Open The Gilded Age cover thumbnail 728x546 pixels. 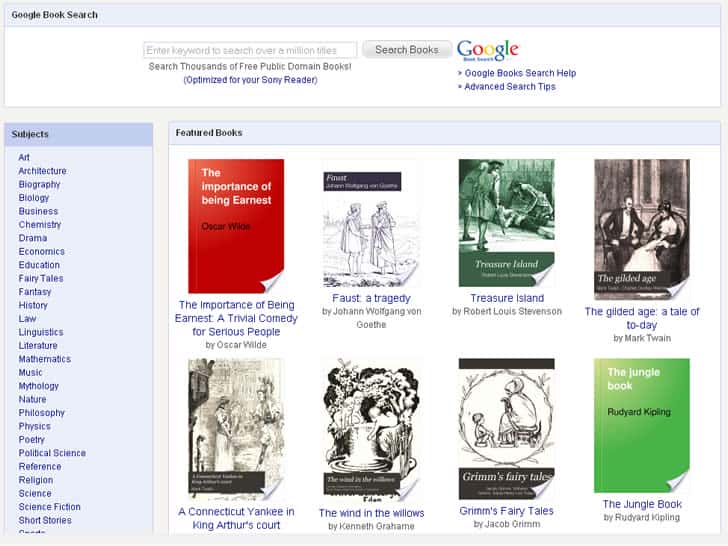(x=641, y=229)
